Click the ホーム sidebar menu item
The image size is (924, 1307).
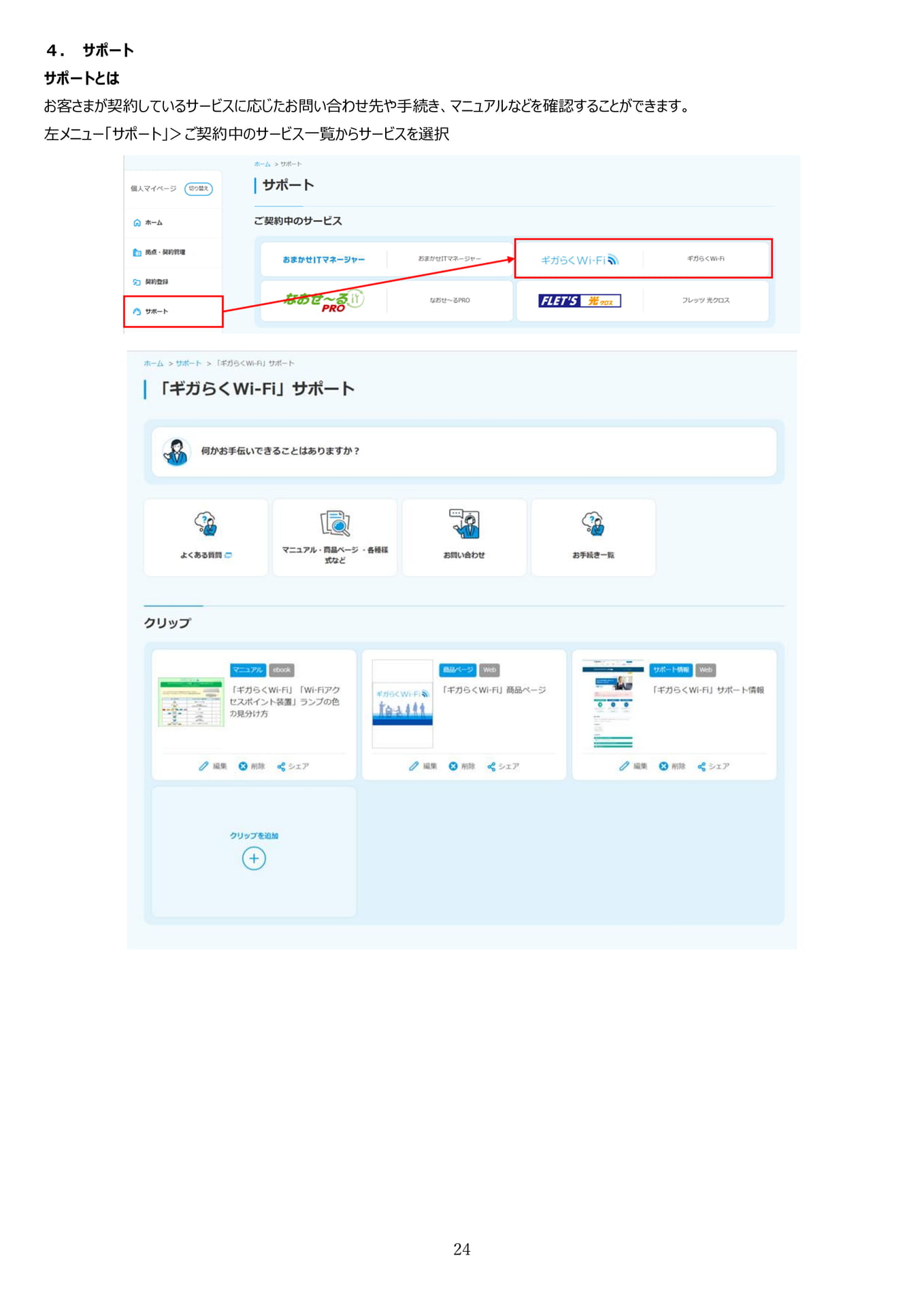click(173, 223)
